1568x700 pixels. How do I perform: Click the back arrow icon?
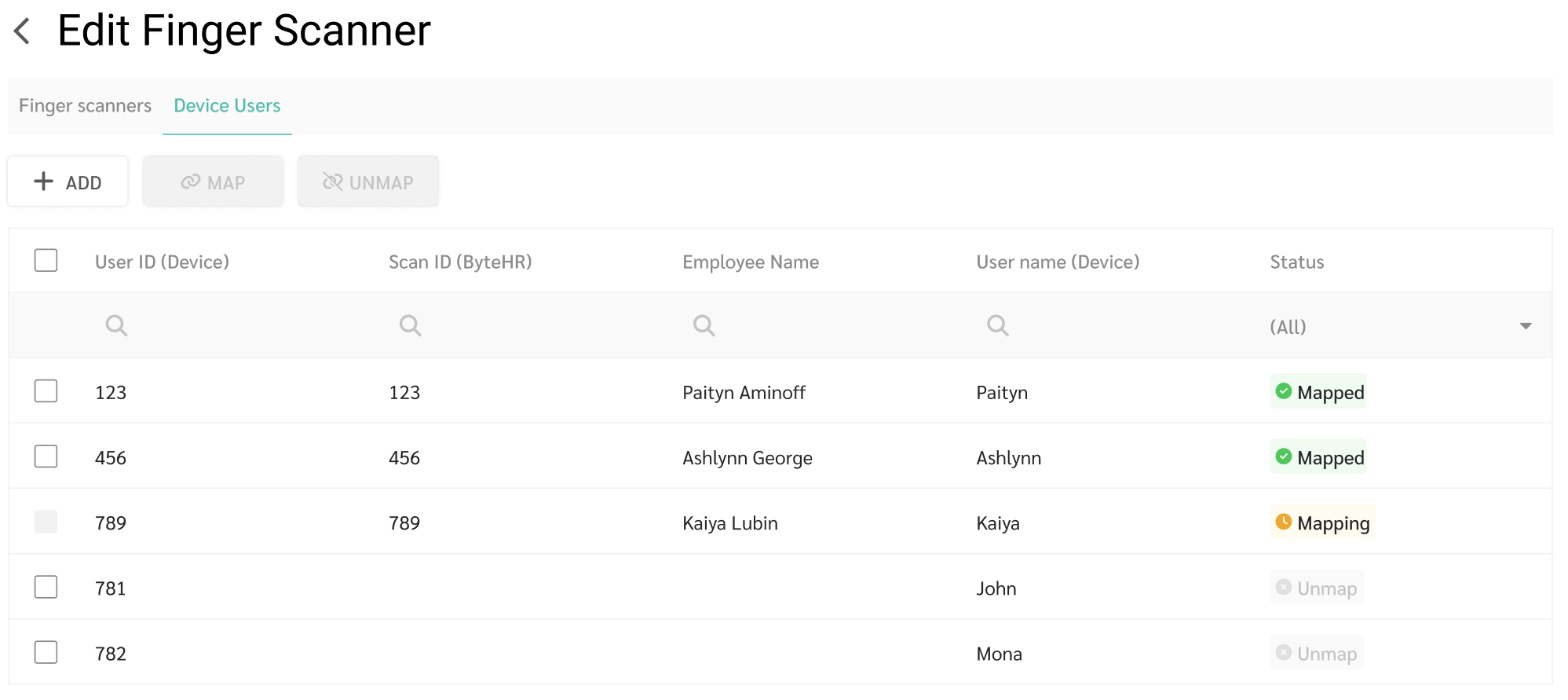[x=22, y=31]
